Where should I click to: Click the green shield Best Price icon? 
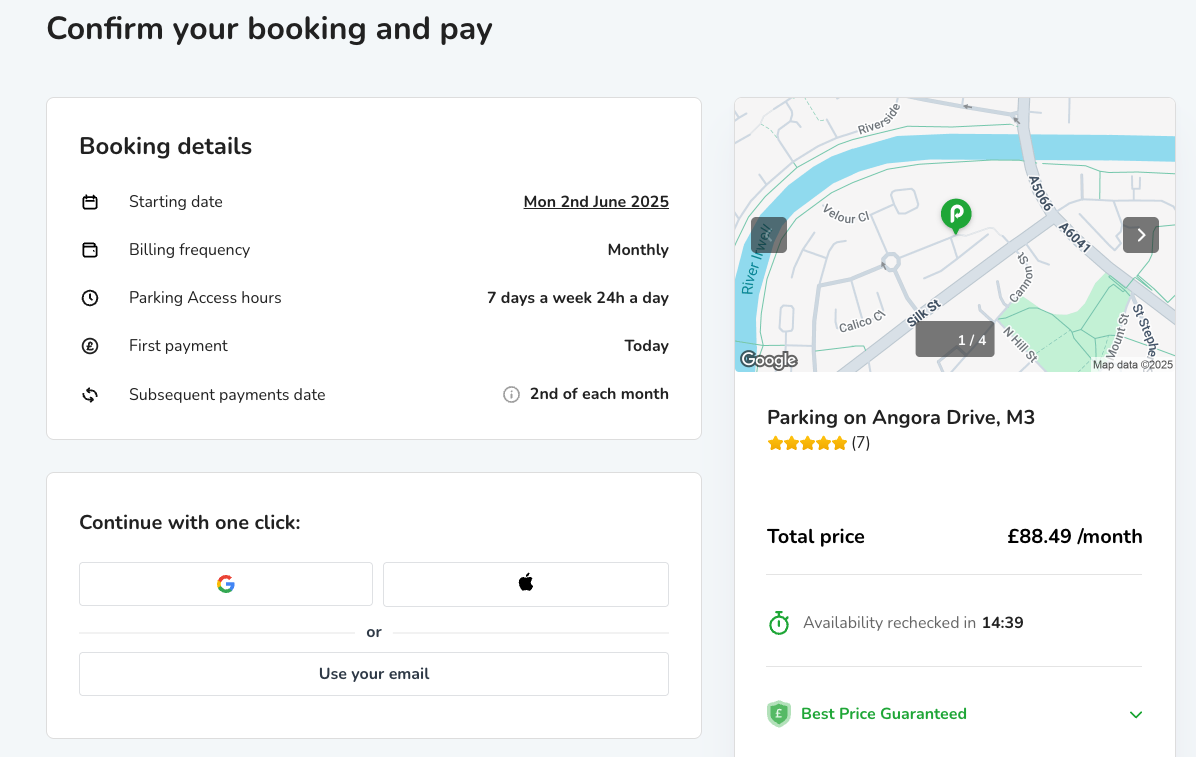(x=779, y=714)
